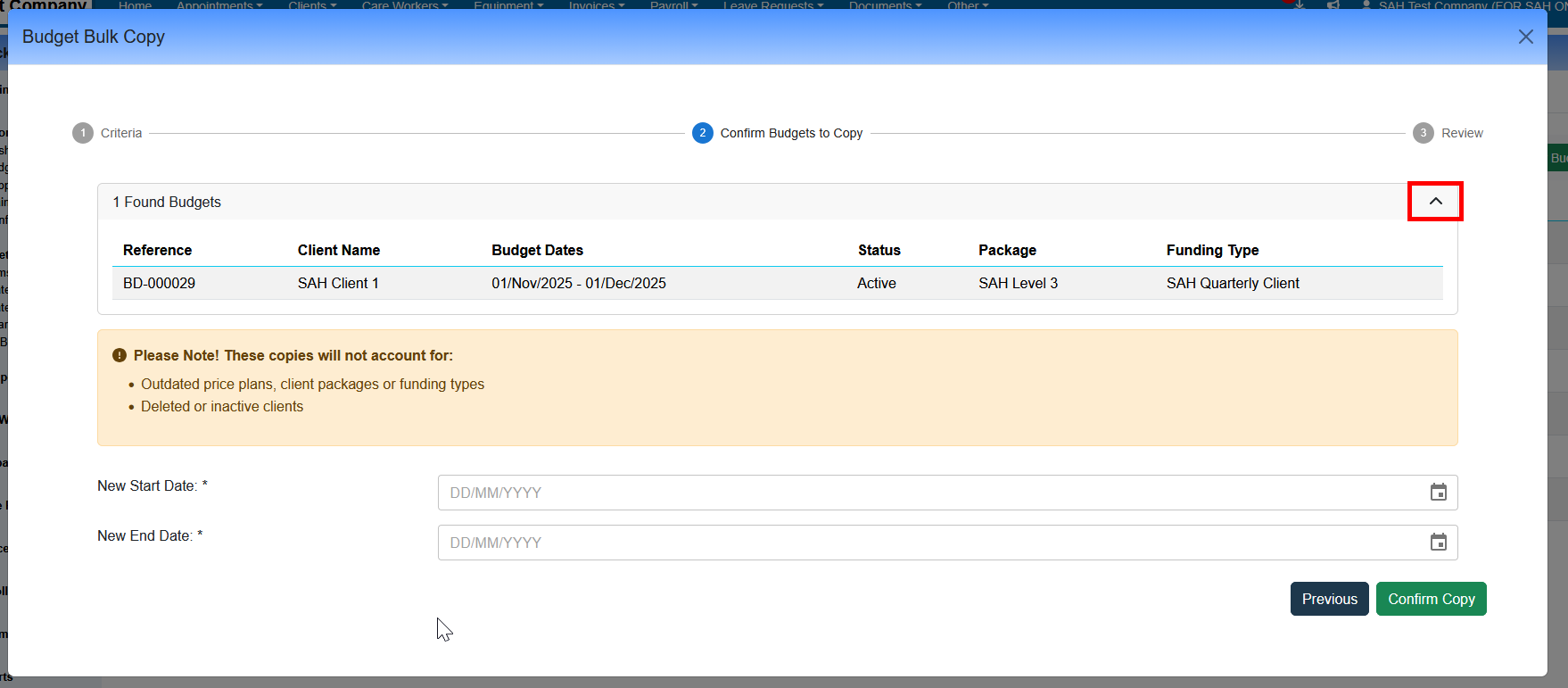Screen dimensions: 1568x688
Task: Open the Invoices dropdown menu
Action: pyautogui.click(x=596, y=5)
